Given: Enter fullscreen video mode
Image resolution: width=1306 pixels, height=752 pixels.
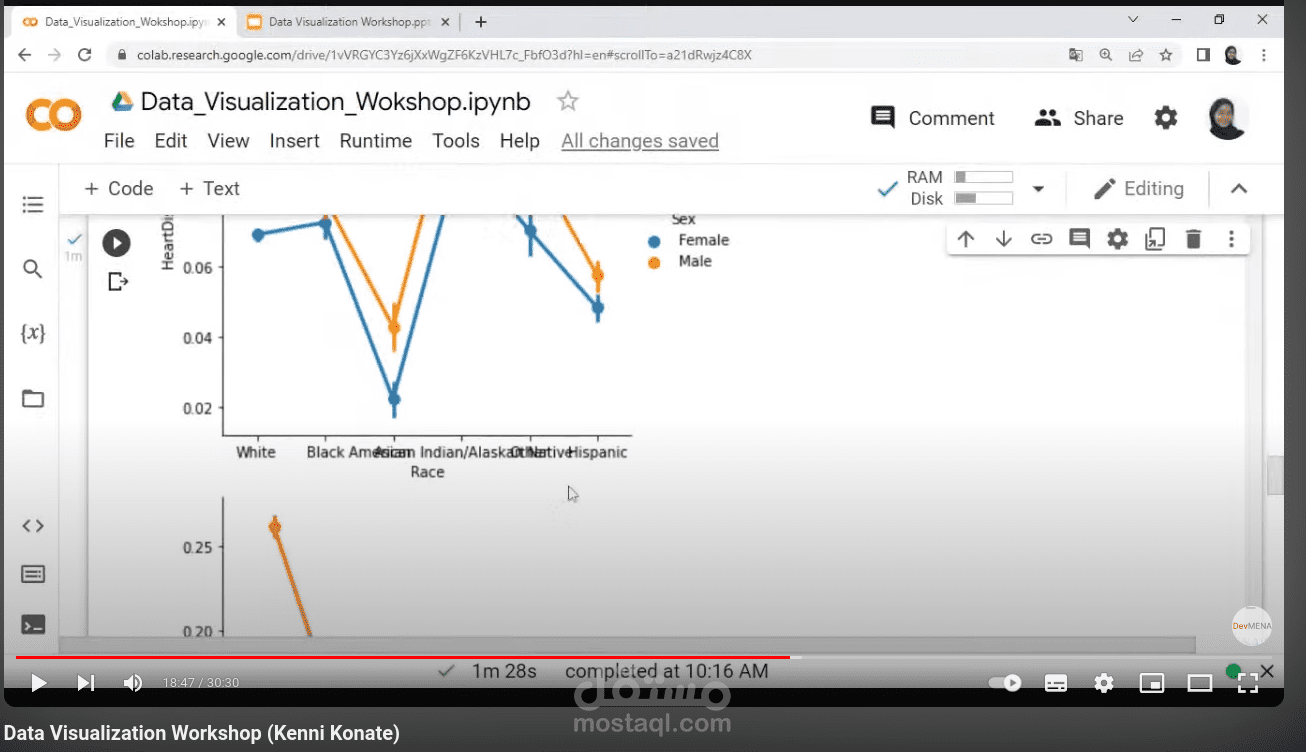Looking at the screenshot, I should point(1247,683).
